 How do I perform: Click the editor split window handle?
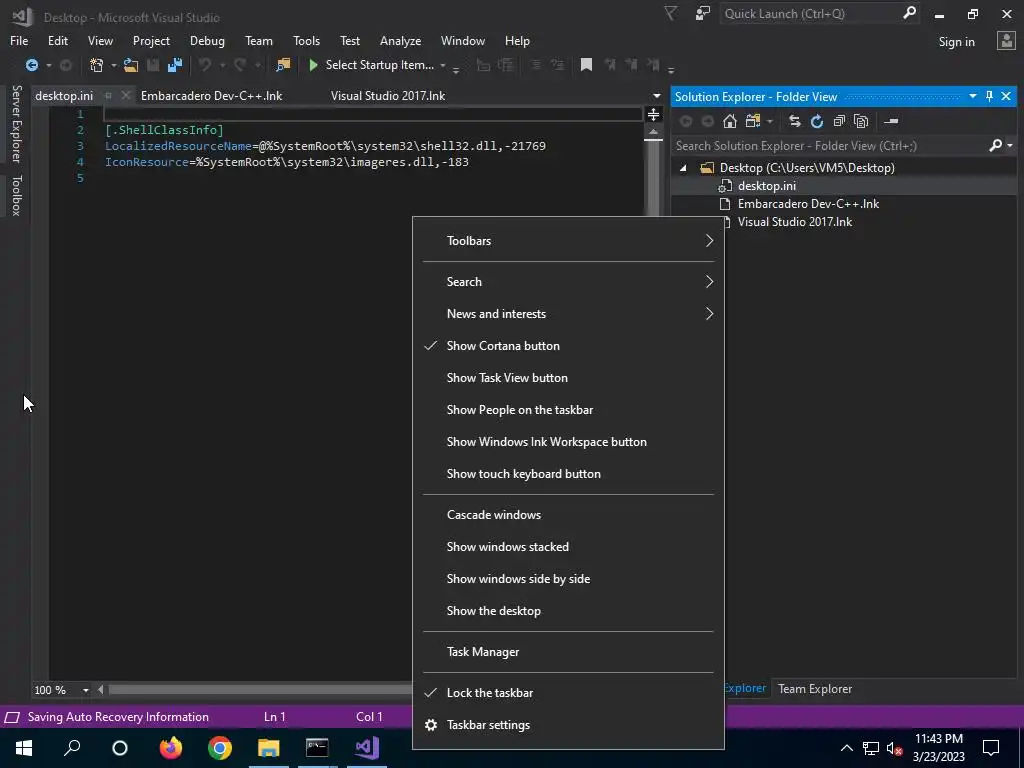(x=653, y=115)
